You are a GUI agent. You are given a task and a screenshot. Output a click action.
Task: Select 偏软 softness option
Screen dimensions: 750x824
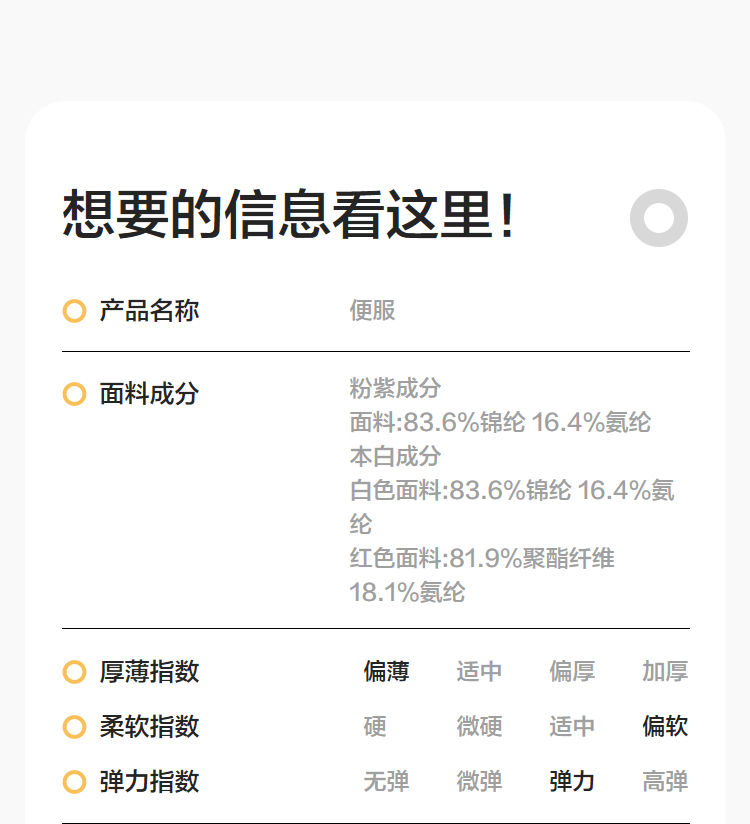(665, 727)
